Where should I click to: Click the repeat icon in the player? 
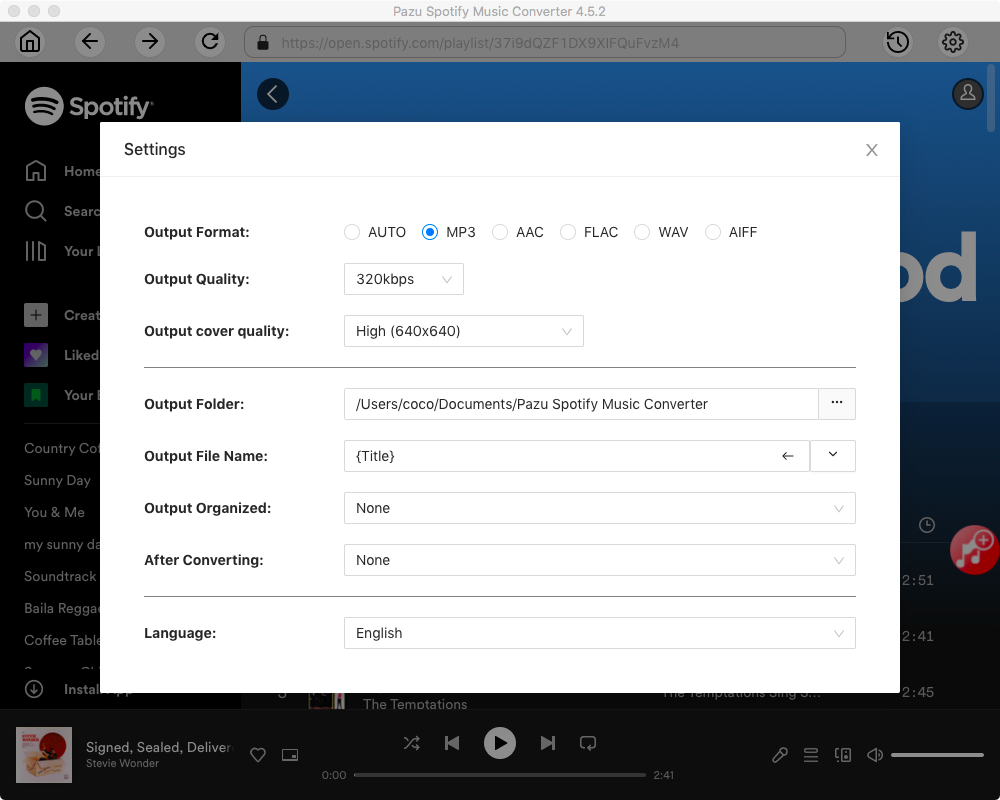pyautogui.click(x=588, y=743)
